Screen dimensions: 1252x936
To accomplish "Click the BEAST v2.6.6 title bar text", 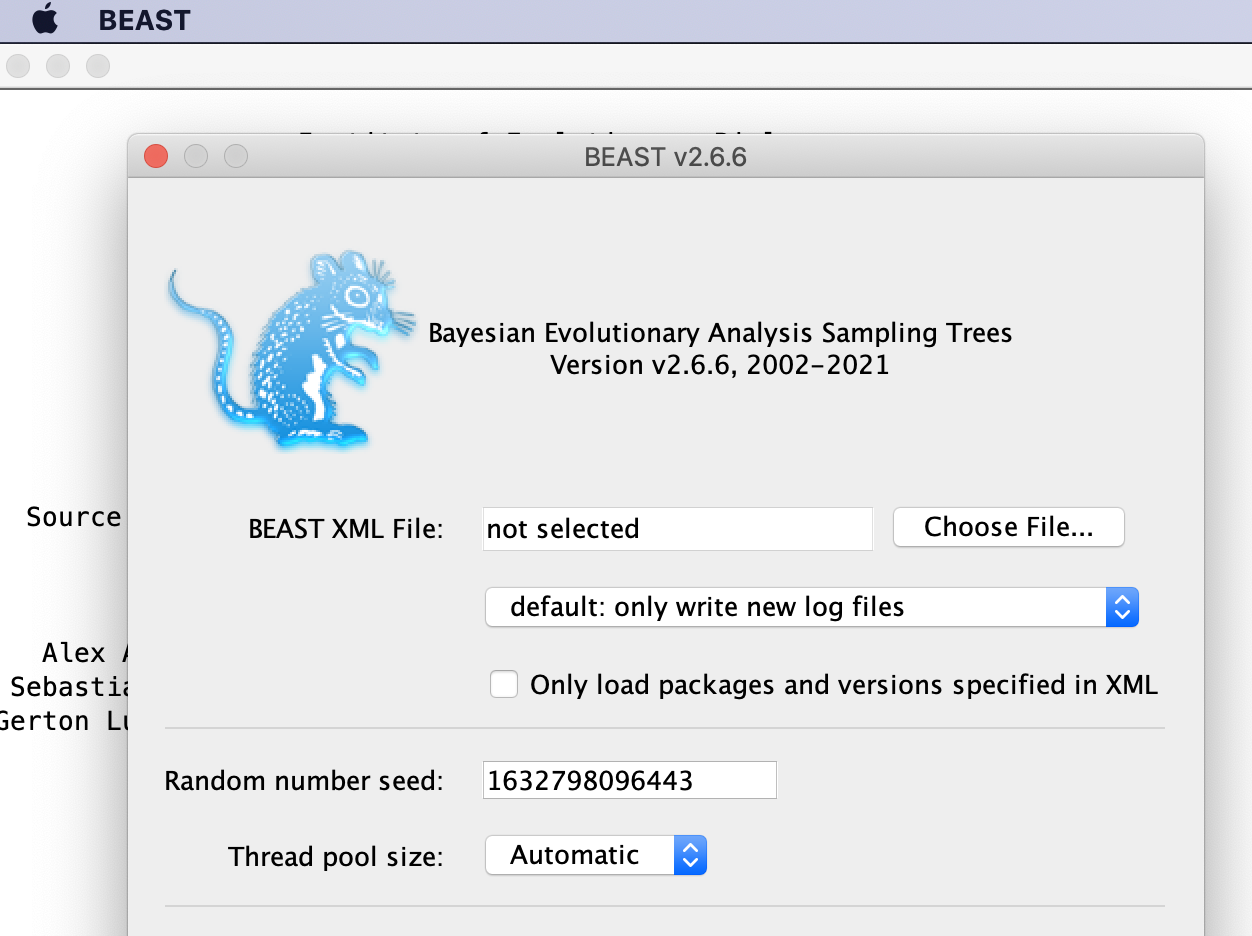I will tap(664, 157).
